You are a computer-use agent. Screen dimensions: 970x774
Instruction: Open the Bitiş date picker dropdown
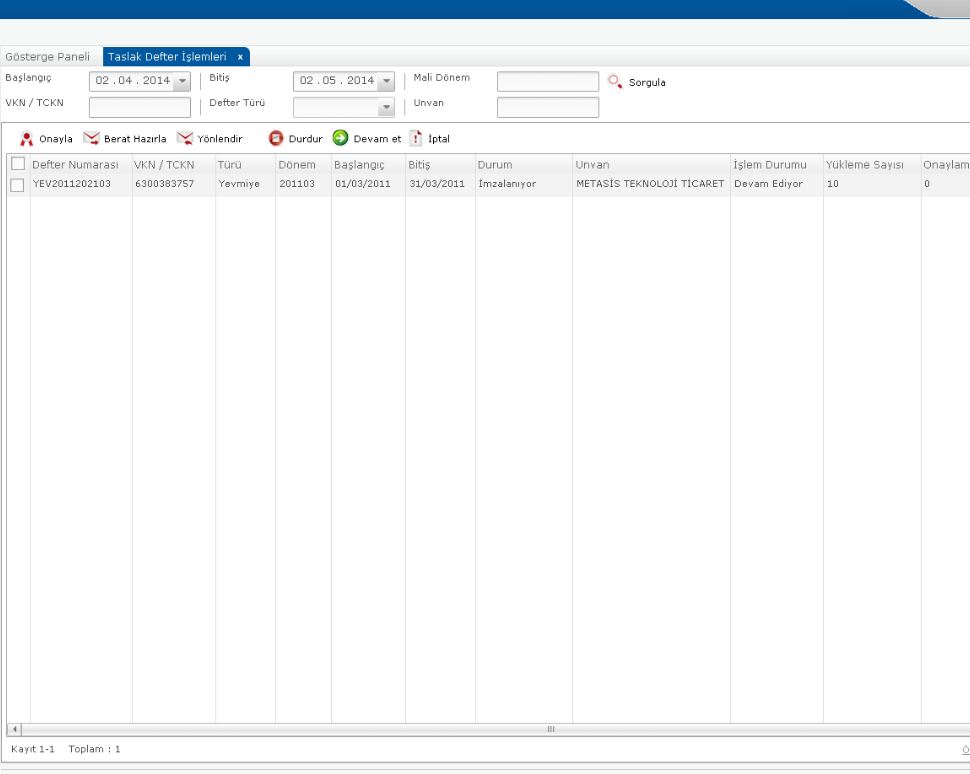pyautogui.click(x=386, y=81)
